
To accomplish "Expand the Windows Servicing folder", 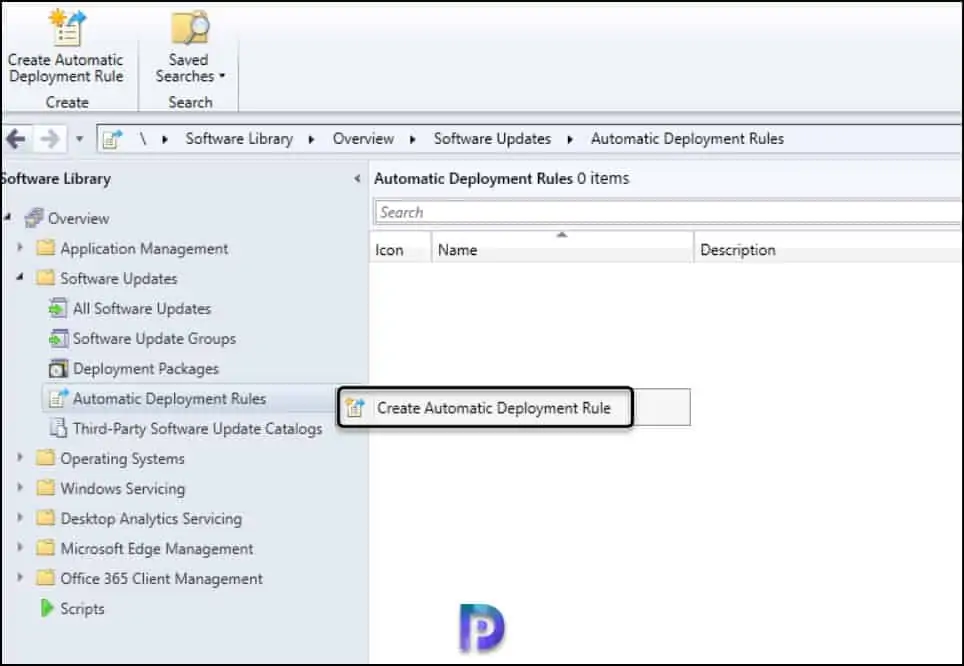I will click(20, 488).
